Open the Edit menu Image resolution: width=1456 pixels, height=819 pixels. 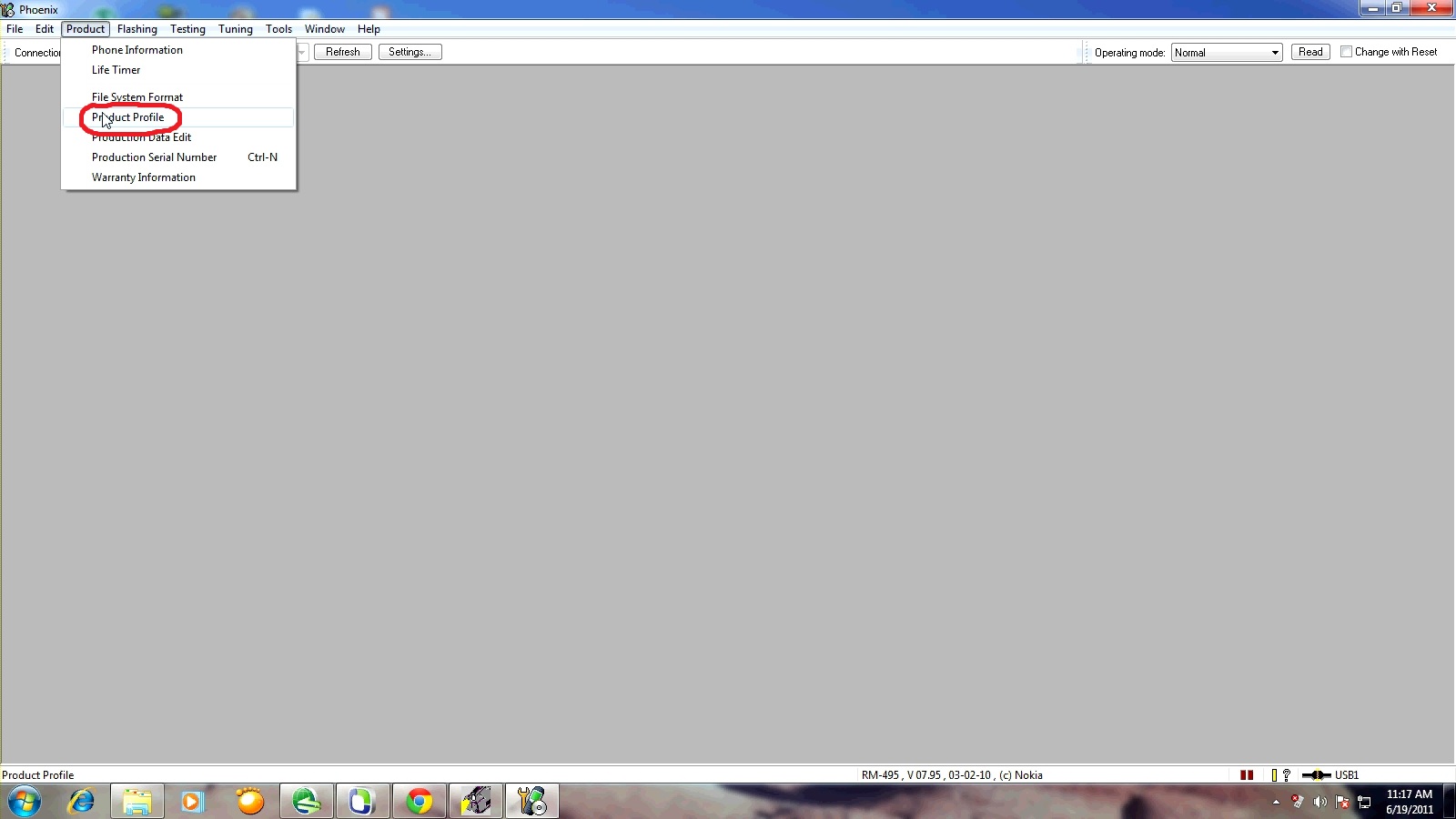click(x=45, y=29)
